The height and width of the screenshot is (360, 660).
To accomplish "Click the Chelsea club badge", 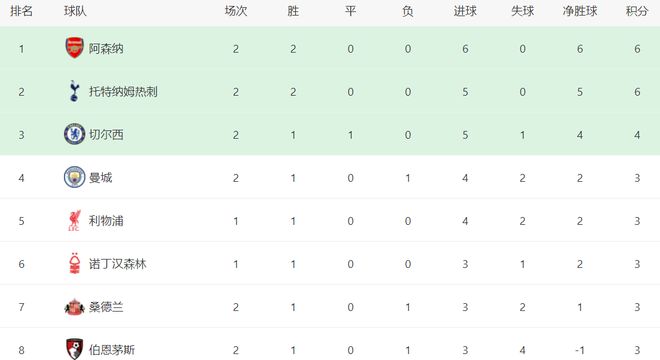I will (75, 134).
